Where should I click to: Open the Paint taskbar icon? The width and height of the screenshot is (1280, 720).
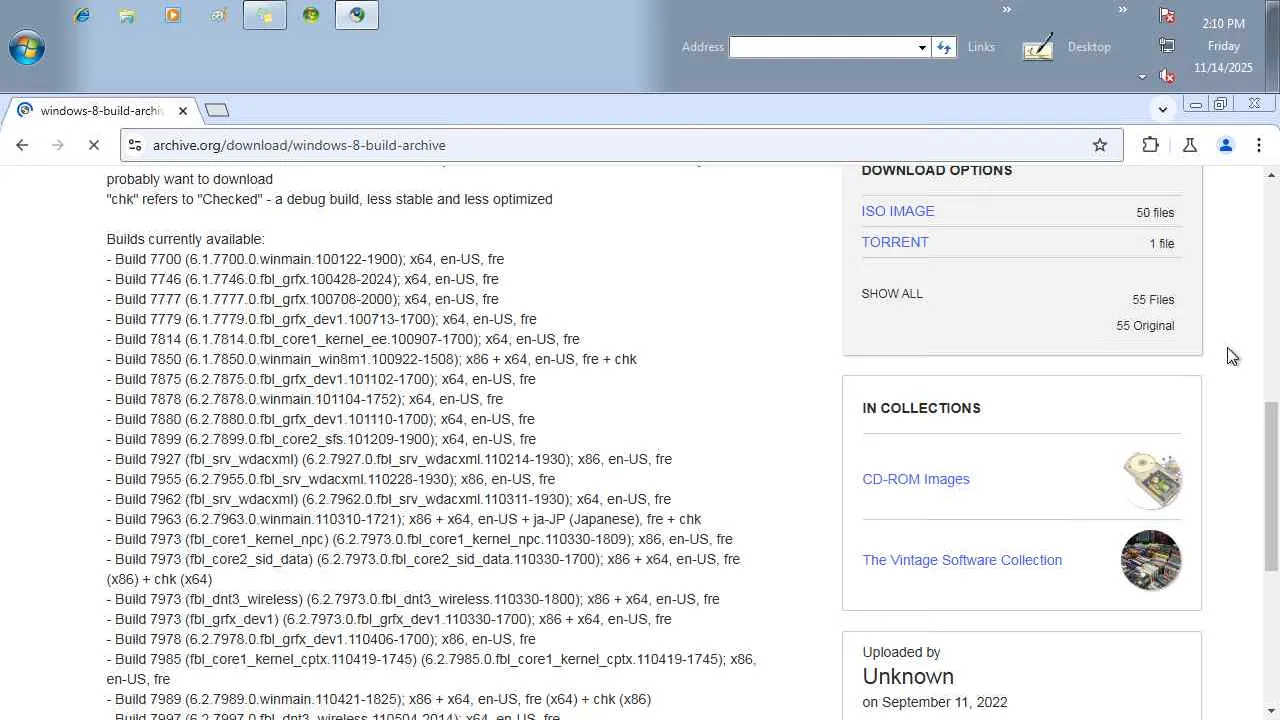click(219, 15)
